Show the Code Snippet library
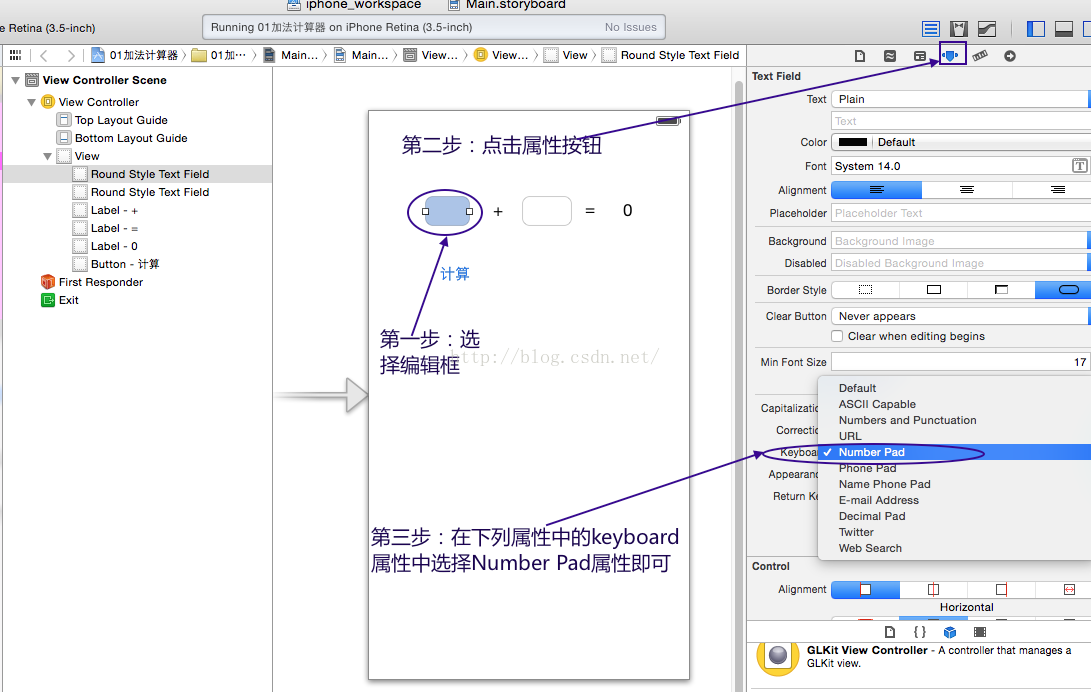The height and width of the screenshot is (692, 1091). point(919,631)
